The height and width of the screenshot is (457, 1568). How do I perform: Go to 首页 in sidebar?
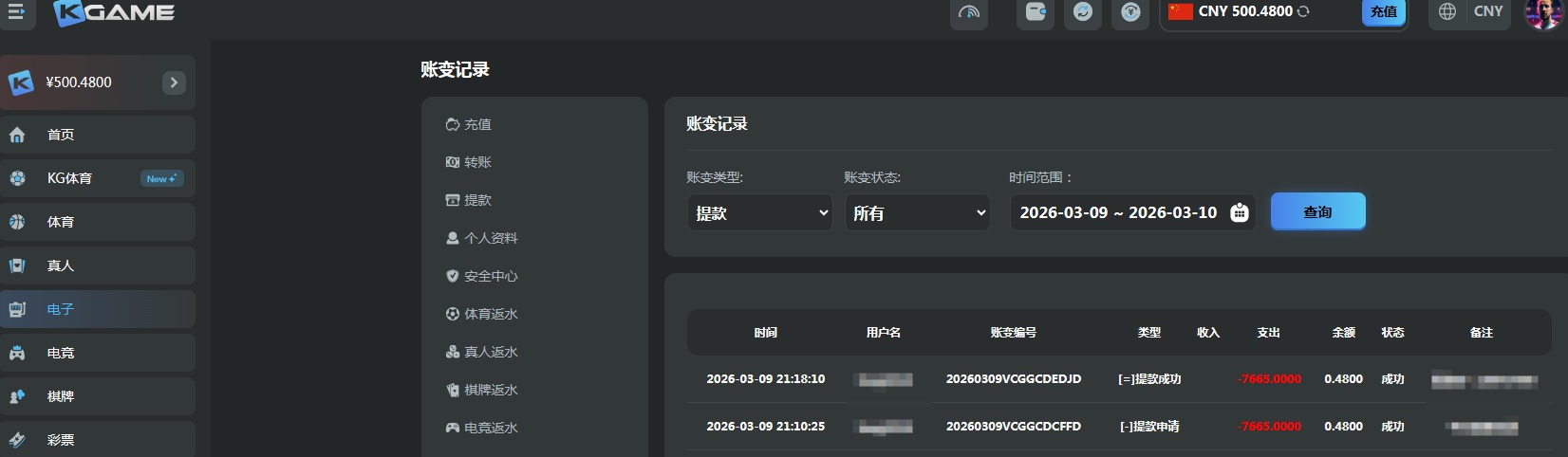(x=98, y=135)
